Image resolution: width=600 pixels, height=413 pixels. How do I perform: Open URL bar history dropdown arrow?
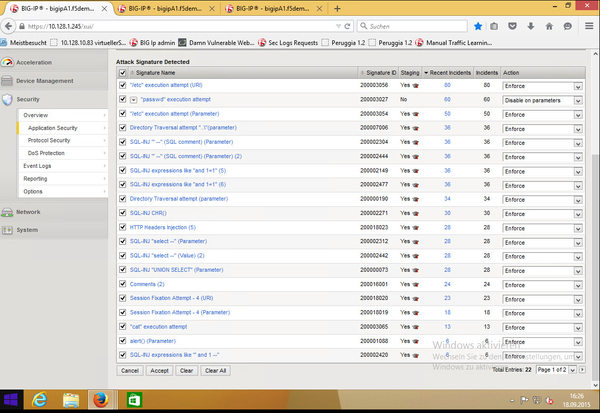coord(338,26)
